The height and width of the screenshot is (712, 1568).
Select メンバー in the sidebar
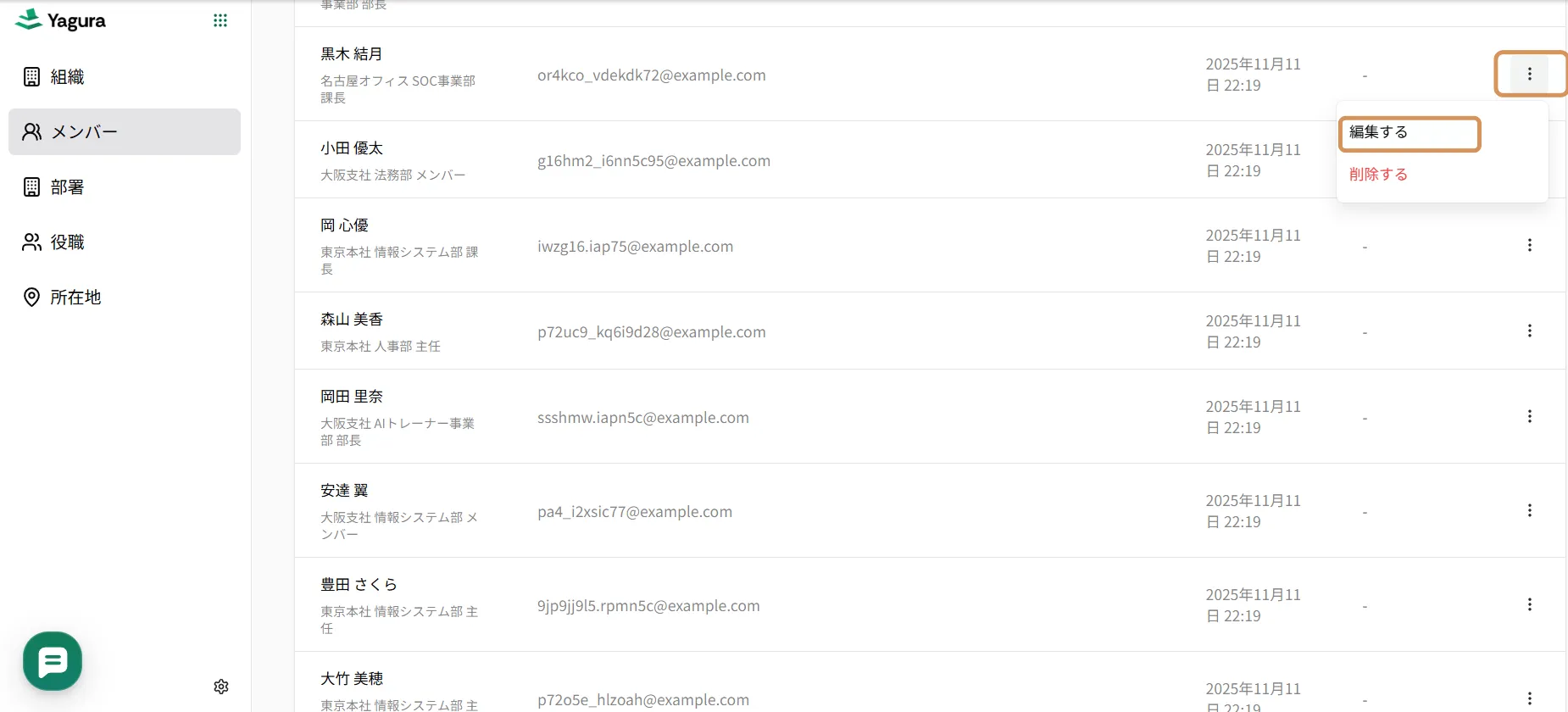125,132
